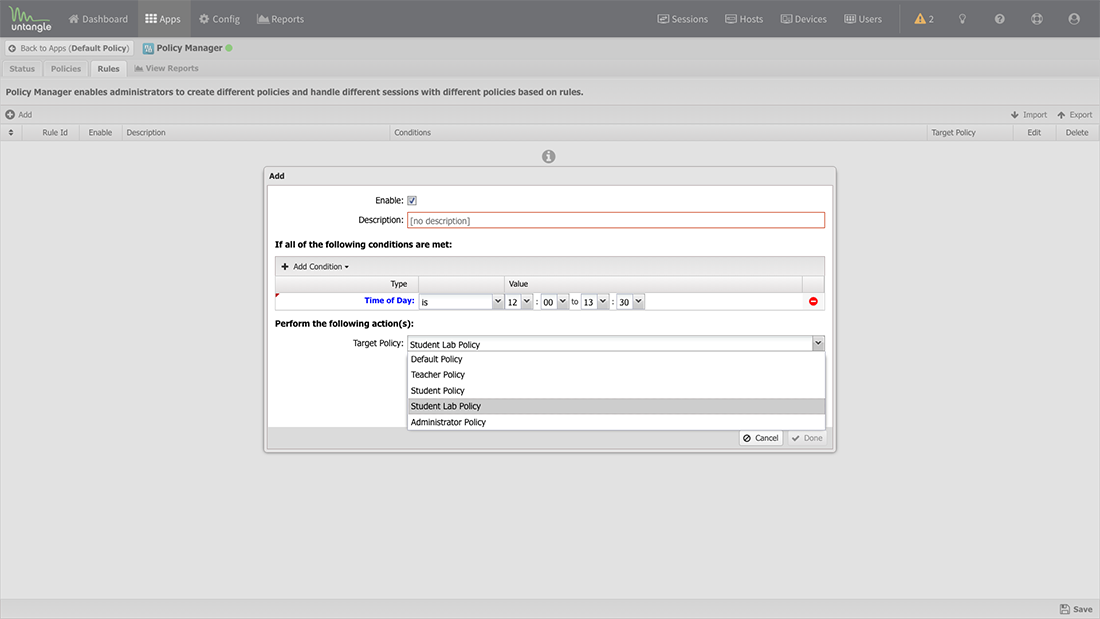Click the Enable column header
Image resolution: width=1100 pixels, height=619 pixels.
click(100, 132)
